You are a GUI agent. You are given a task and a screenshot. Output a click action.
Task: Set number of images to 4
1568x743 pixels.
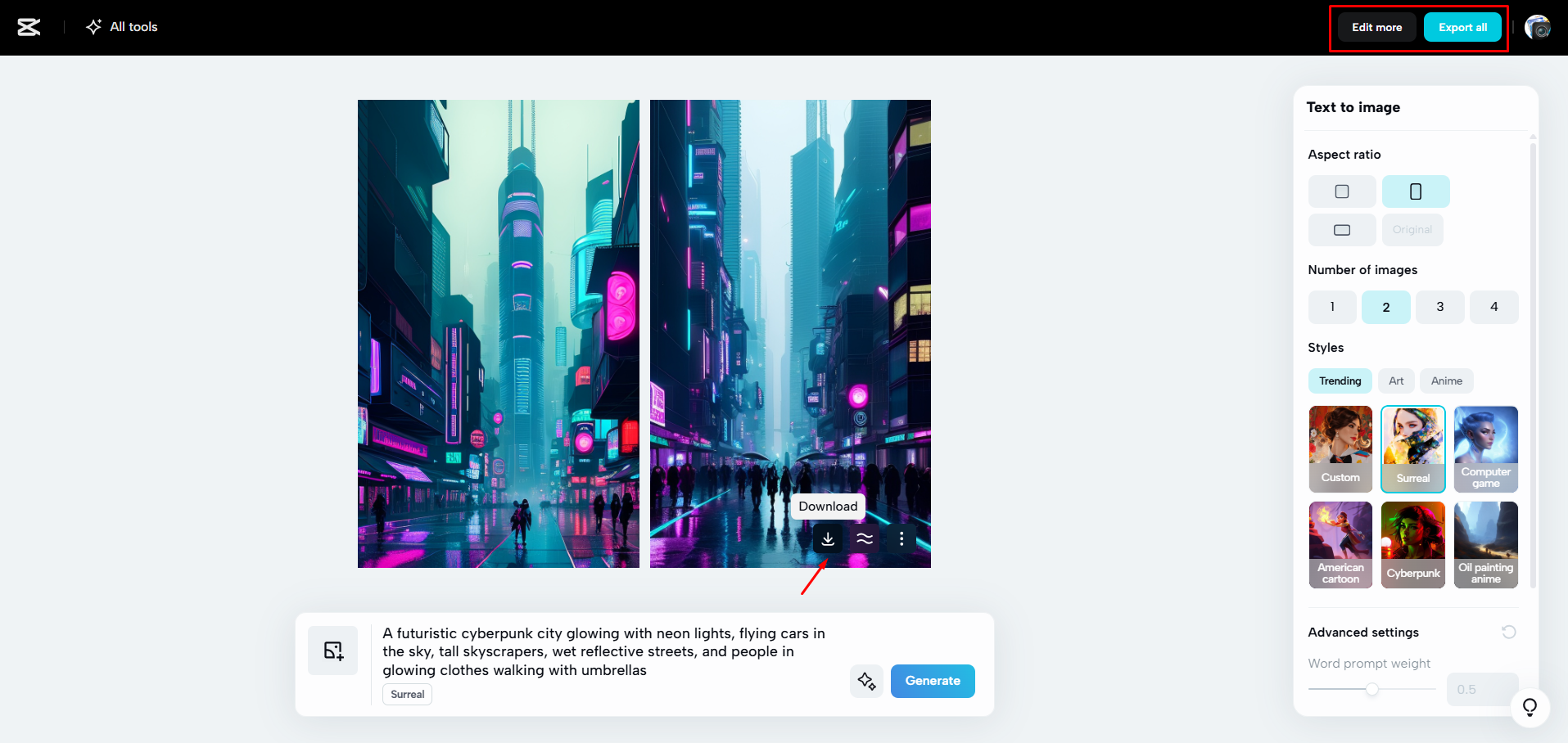1493,307
